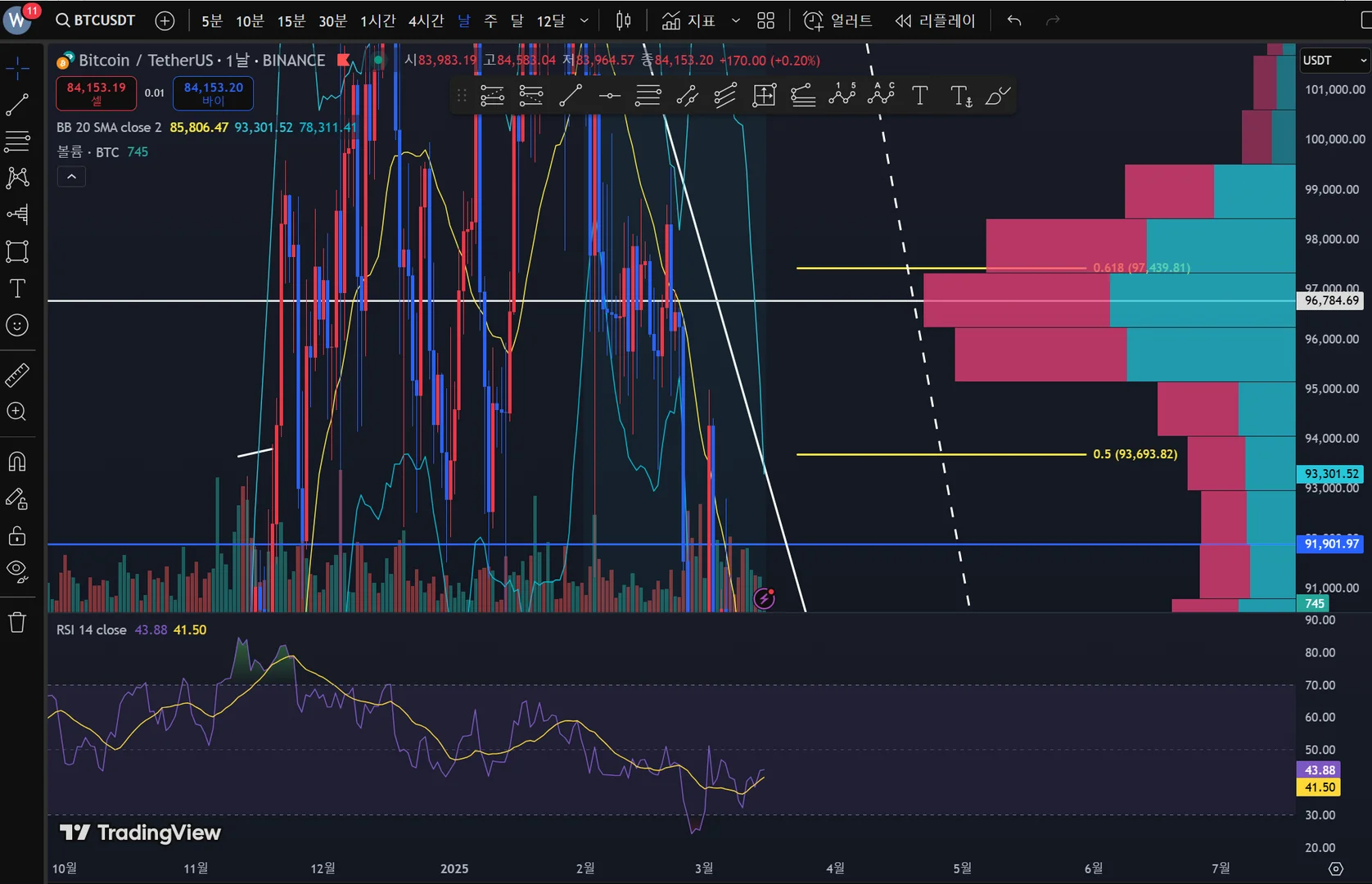Select the crosshair cursor tool
Screen dimensions: 1372x884
tap(17, 67)
